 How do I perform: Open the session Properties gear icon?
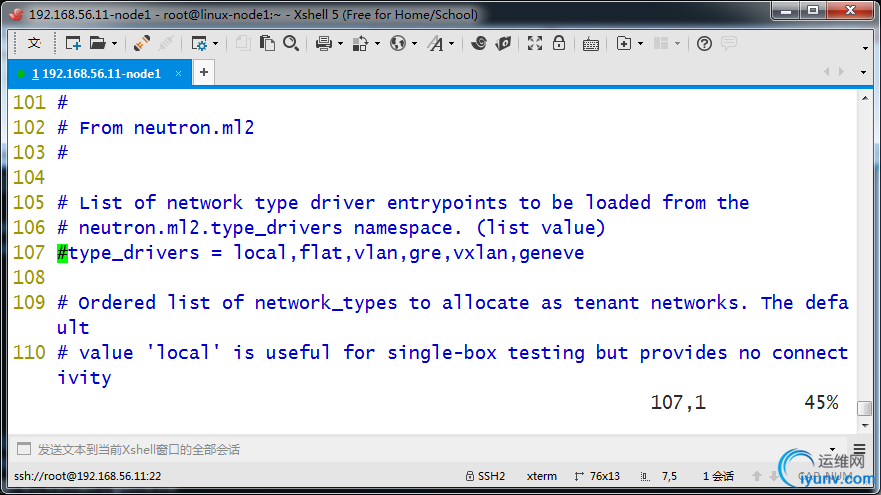199,43
